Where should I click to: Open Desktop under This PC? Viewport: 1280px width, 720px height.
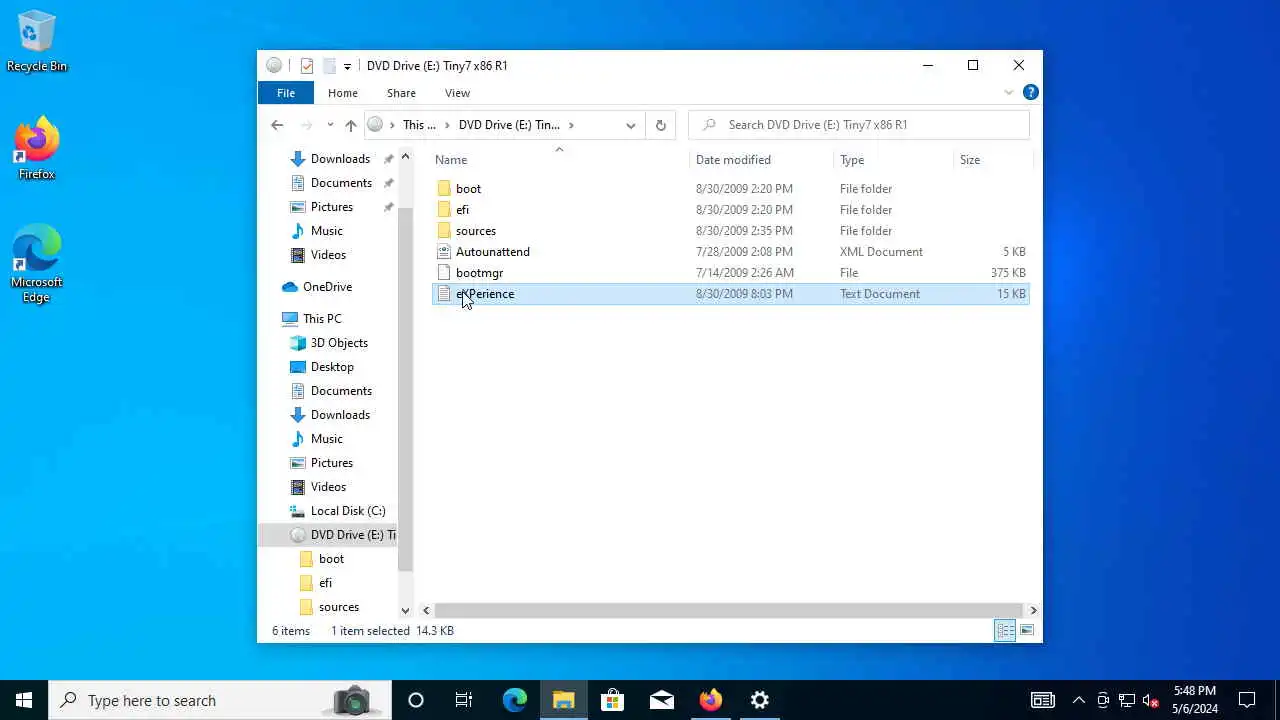[x=332, y=367]
